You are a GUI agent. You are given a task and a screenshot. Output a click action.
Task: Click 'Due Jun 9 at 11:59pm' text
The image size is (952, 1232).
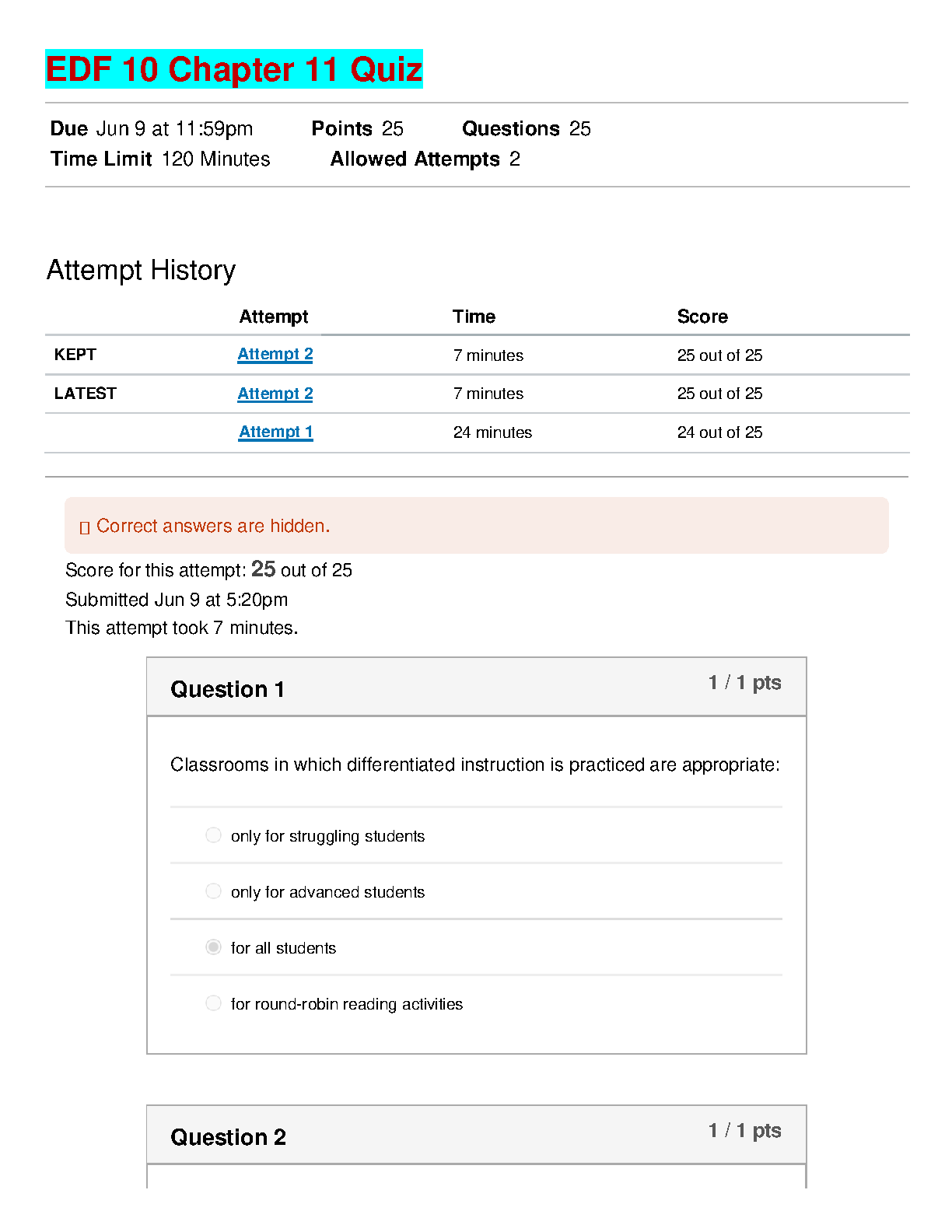(152, 128)
